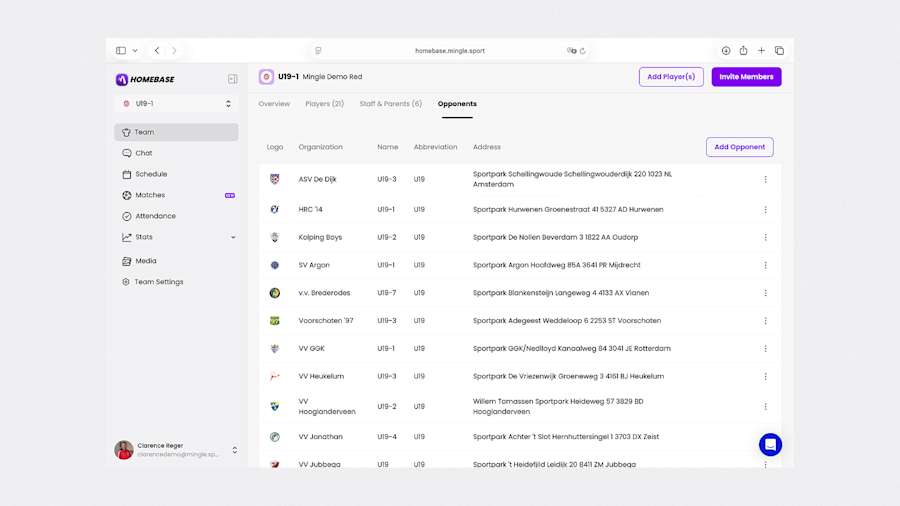The width and height of the screenshot is (900, 506).
Task: Click the Voorschoten '97 club logo
Action: pos(275,321)
